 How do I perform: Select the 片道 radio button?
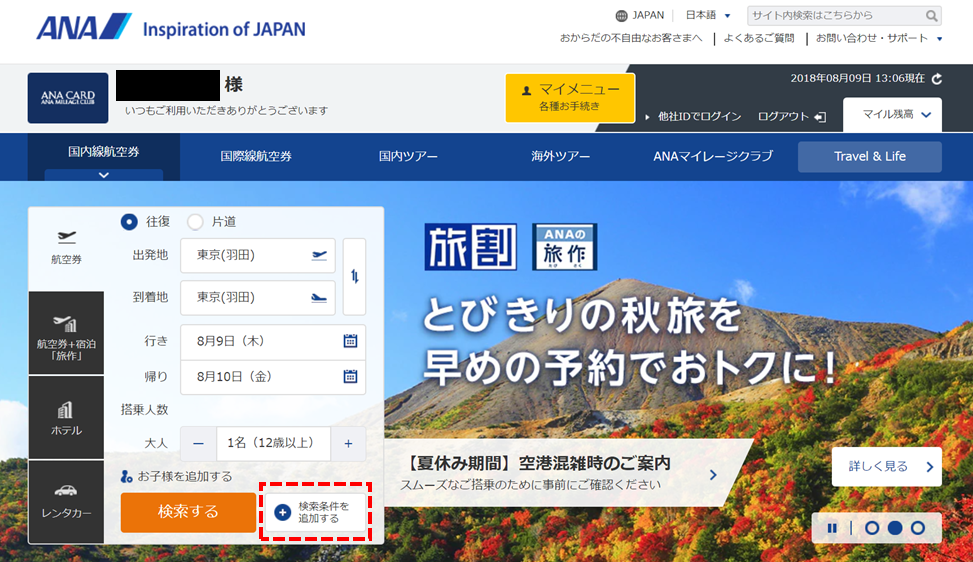click(x=195, y=221)
